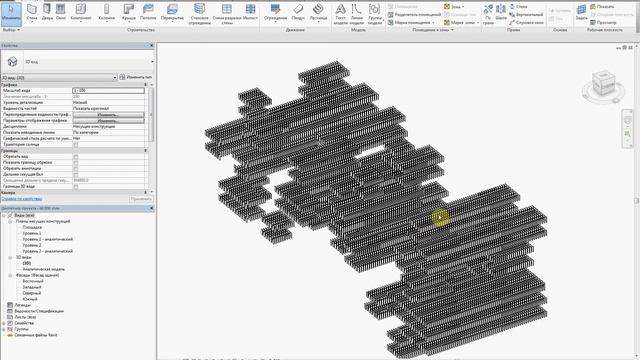Select the Импост mullion tool
This screenshot has width=640, height=360.
tap(250, 12)
